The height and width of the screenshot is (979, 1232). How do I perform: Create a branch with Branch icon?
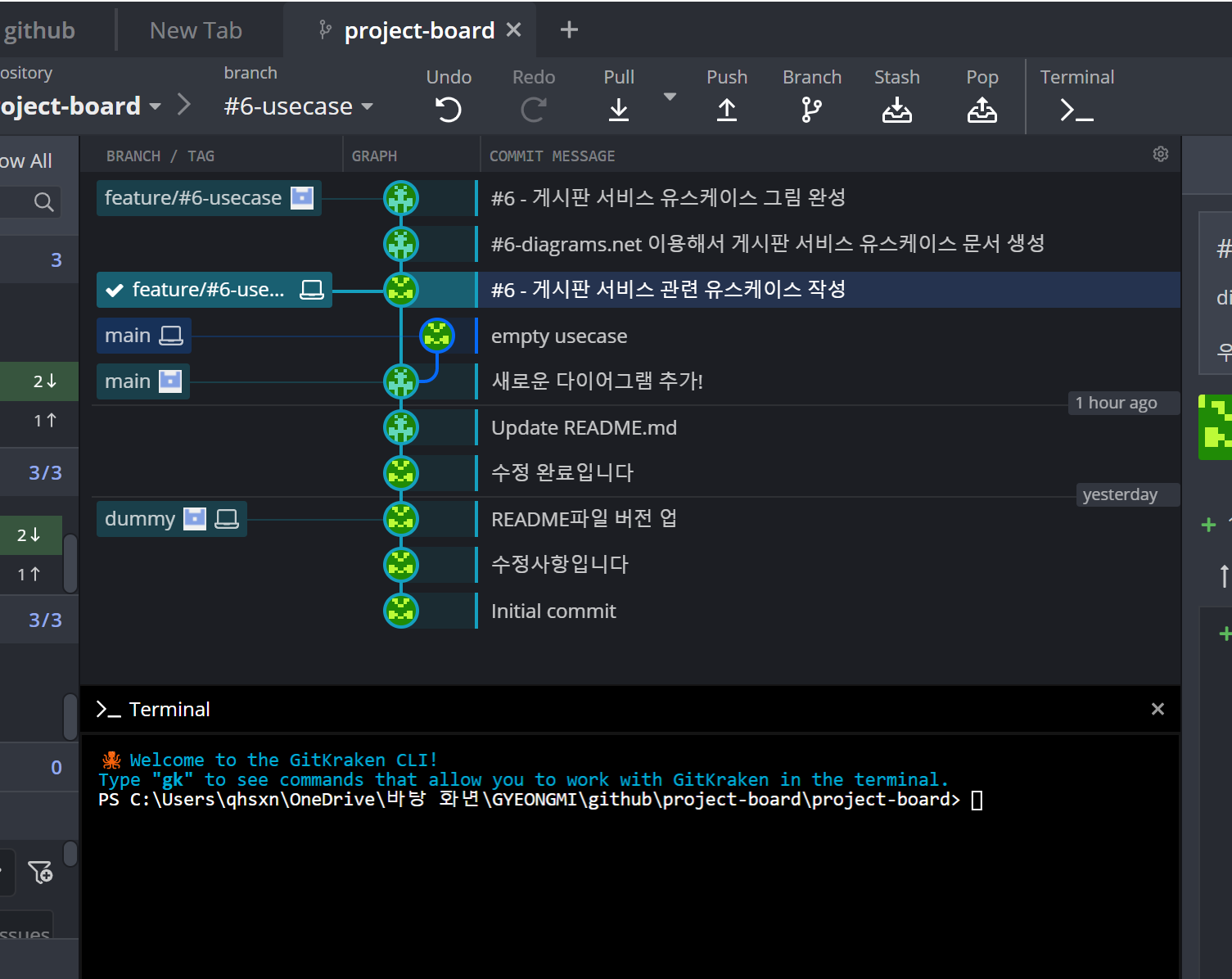coord(811,109)
